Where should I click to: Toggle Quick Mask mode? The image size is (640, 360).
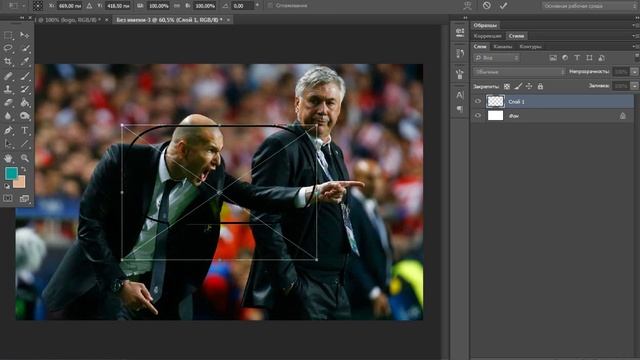(x=8, y=198)
